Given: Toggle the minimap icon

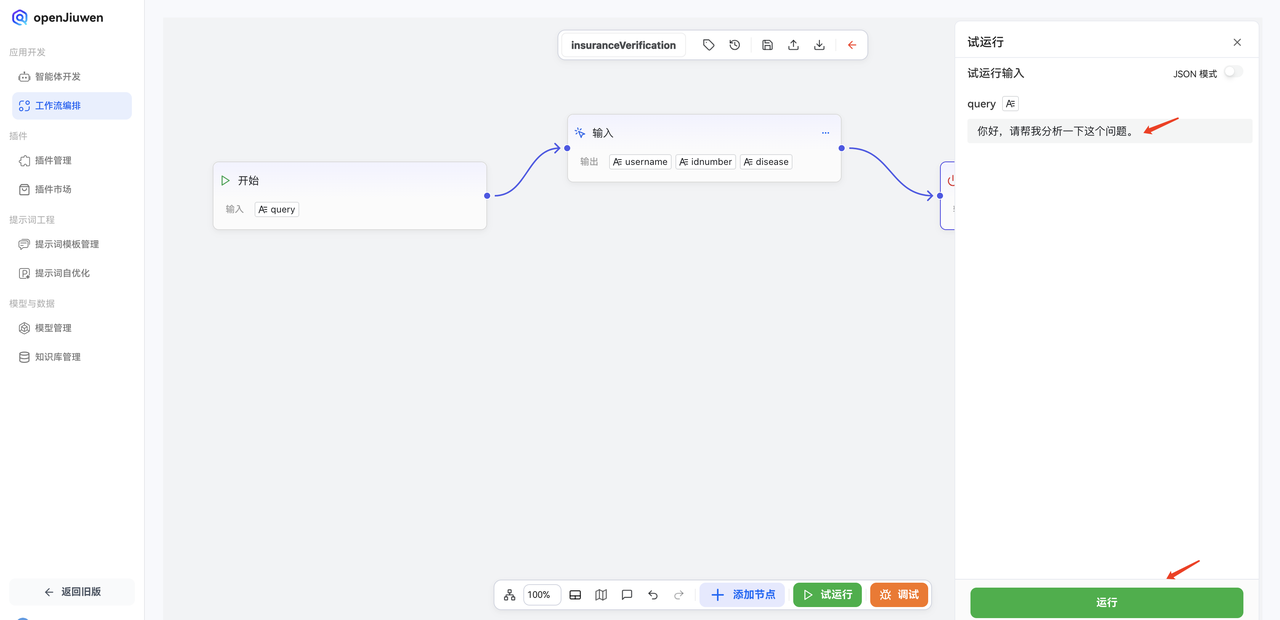Looking at the screenshot, I should click(601, 595).
